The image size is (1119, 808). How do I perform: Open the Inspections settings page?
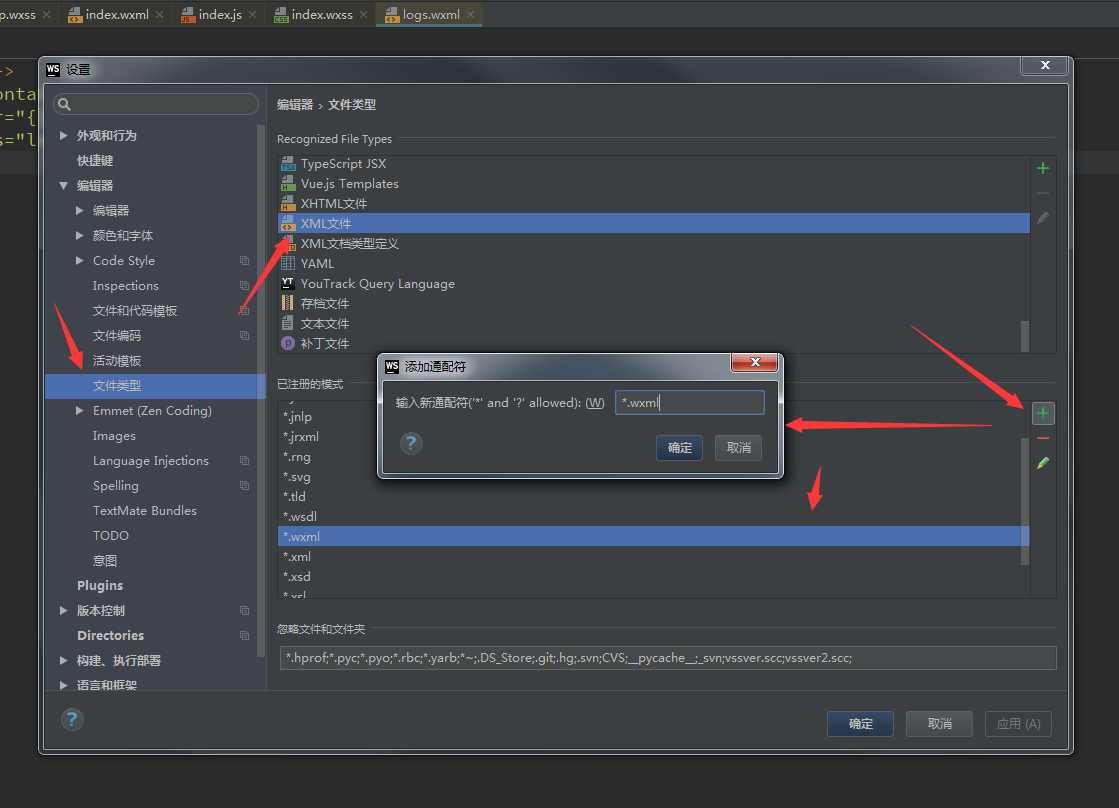point(126,286)
